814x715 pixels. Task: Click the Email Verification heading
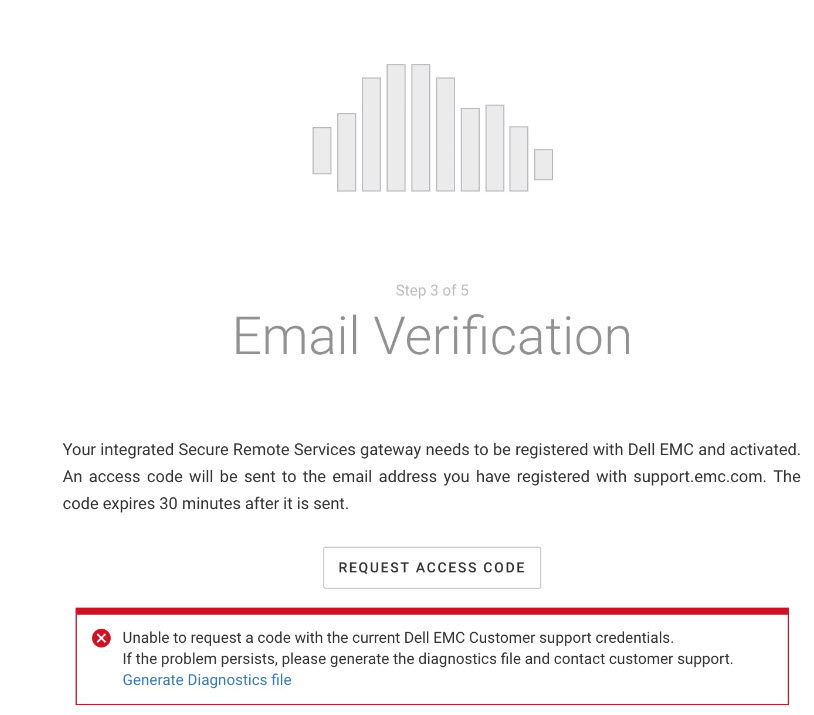point(432,337)
